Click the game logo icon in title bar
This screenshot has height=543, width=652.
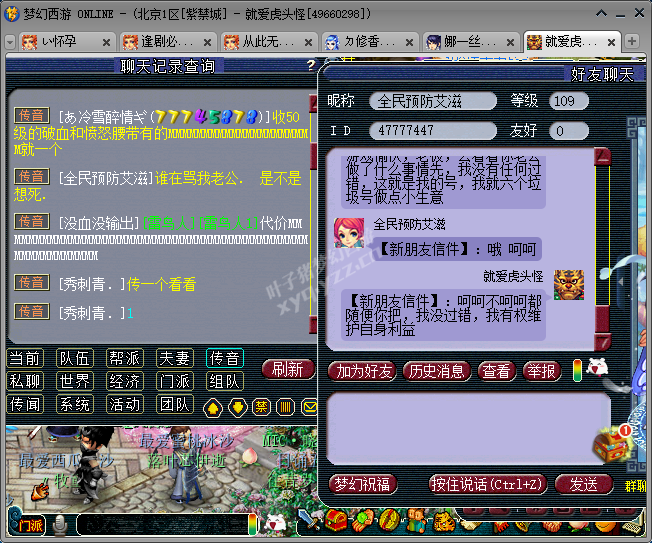[12, 14]
